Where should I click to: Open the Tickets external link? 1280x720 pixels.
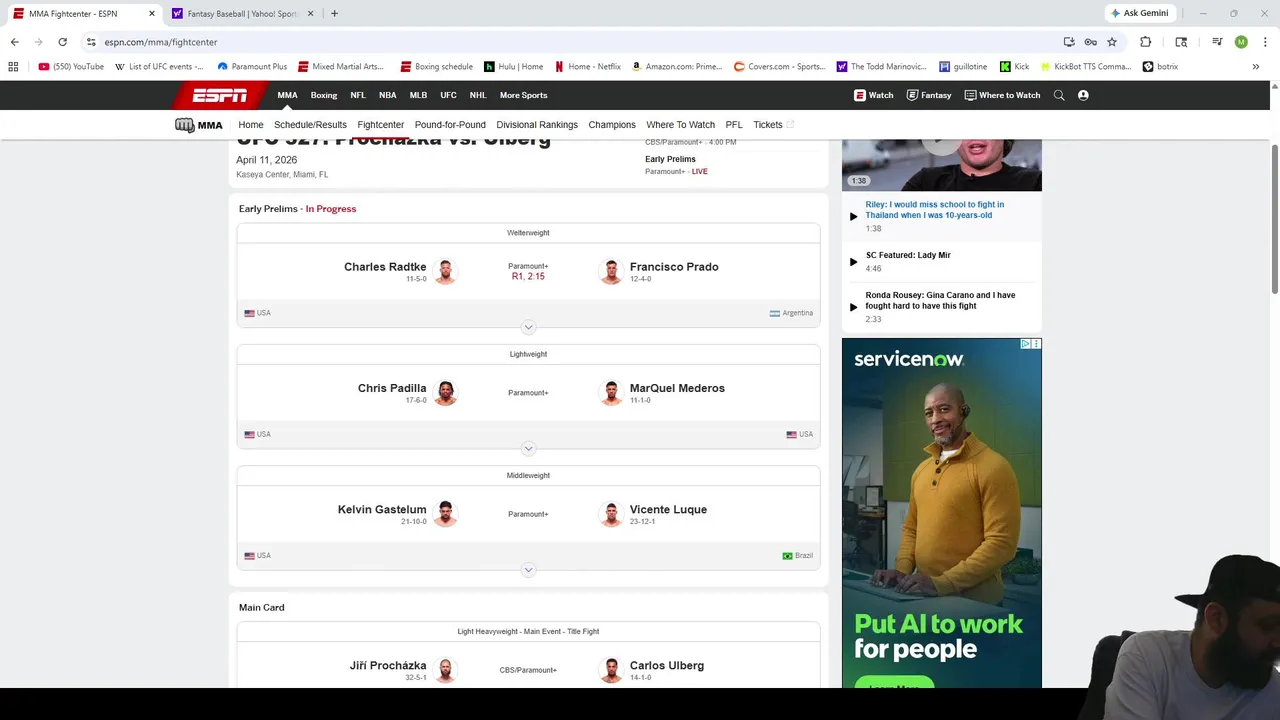coord(773,125)
